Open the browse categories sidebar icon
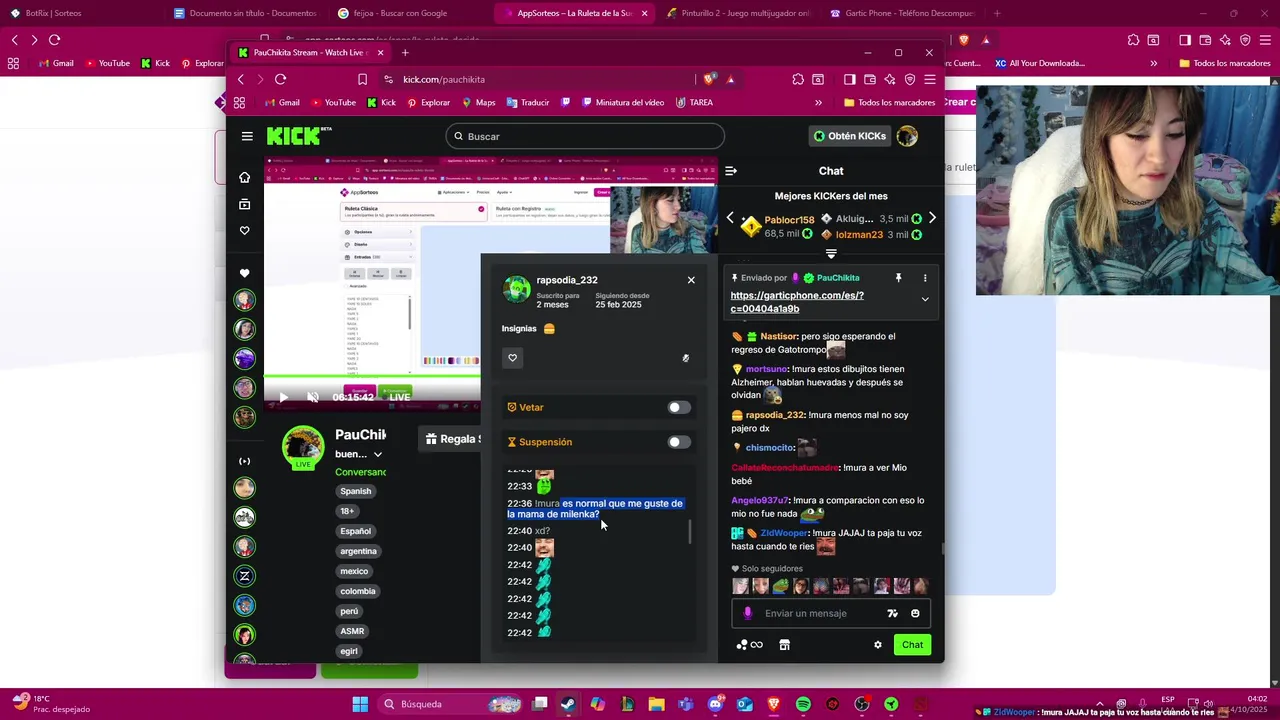 [244, 204]
